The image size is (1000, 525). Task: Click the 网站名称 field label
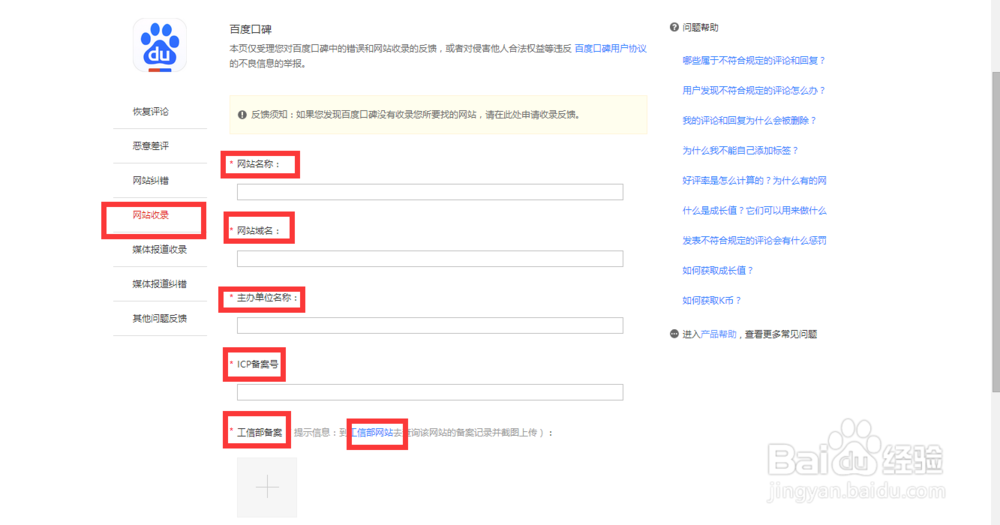tap(258, 164)
